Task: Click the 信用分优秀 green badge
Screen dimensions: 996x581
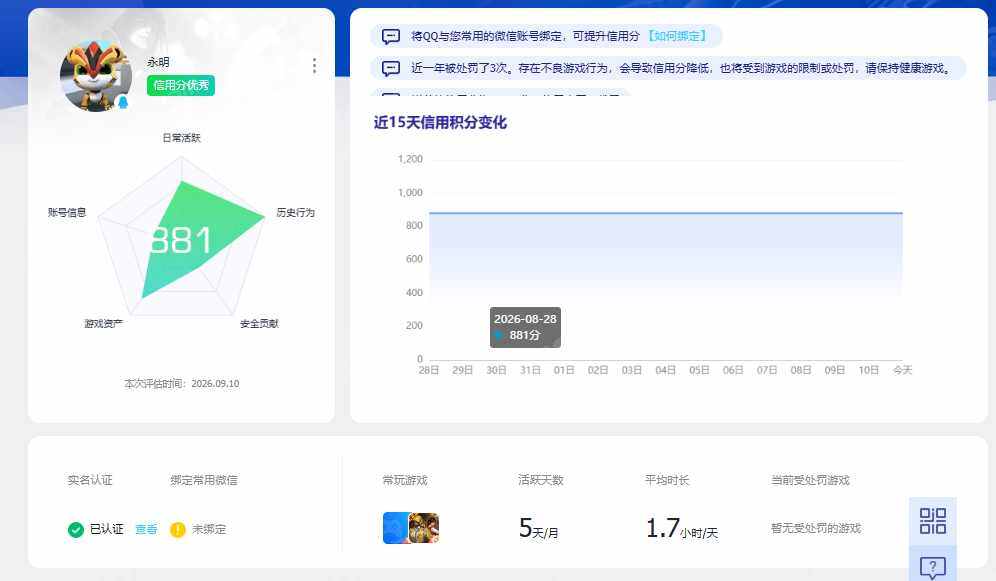Action: pyautogui.click(x=181, y=85)
